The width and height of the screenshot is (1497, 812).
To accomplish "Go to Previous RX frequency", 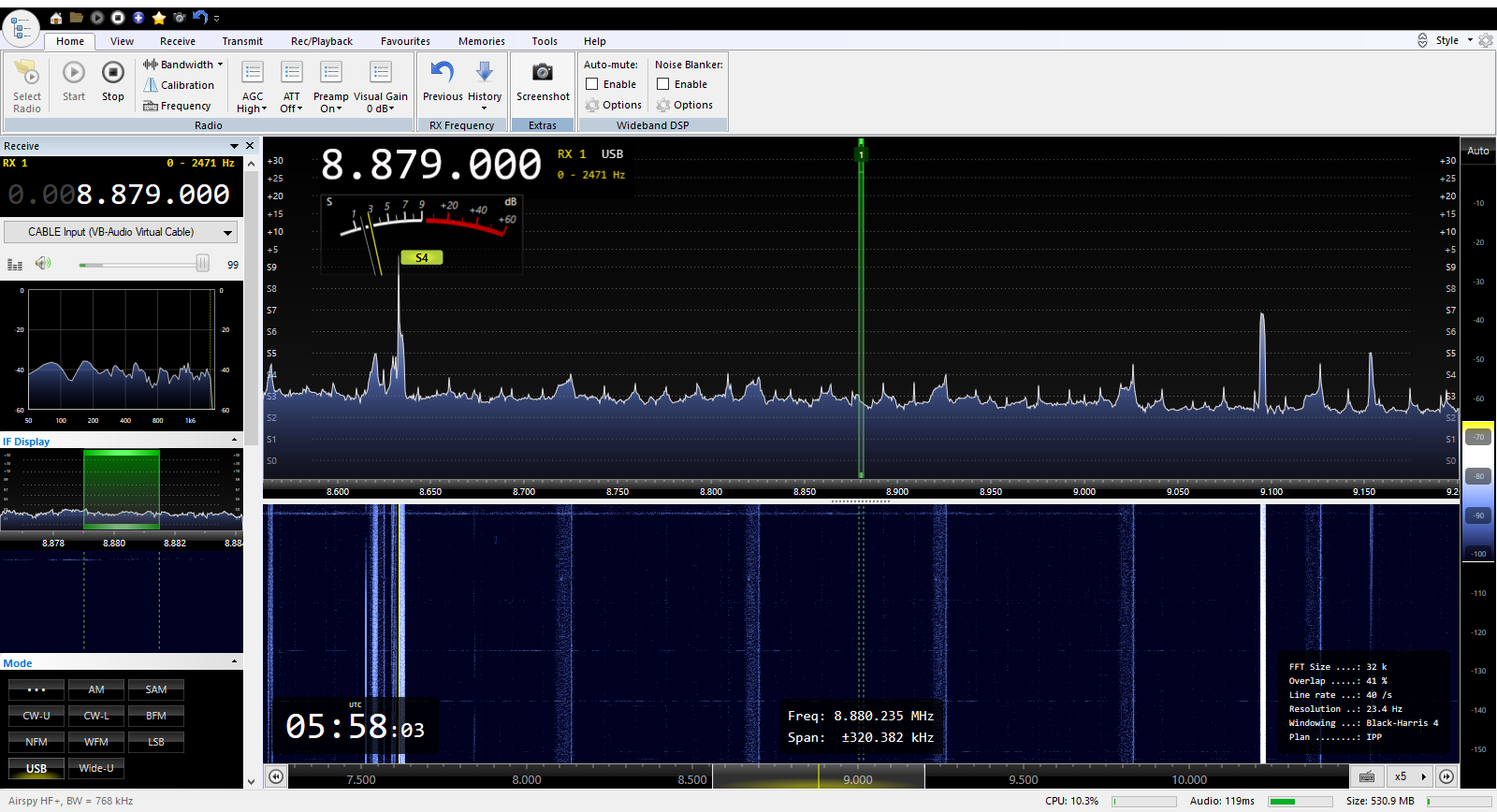I will 443,81.
